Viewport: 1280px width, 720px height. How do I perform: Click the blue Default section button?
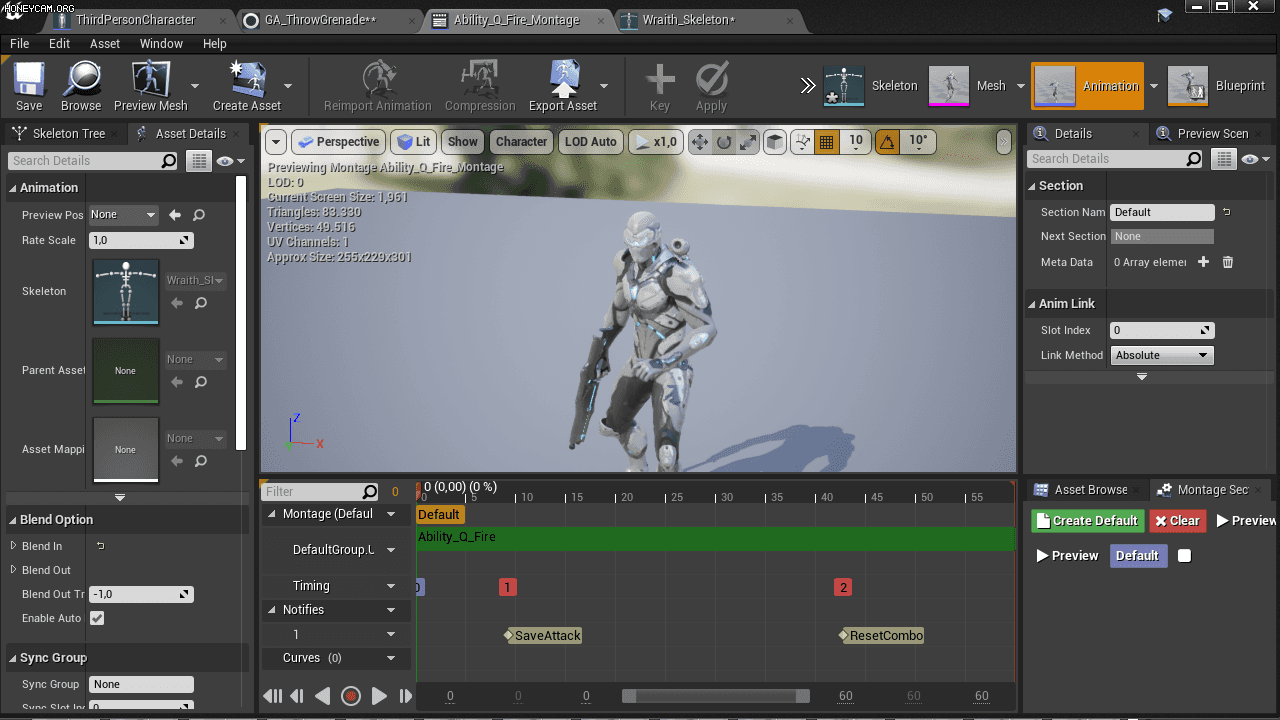click(1137, 556)
